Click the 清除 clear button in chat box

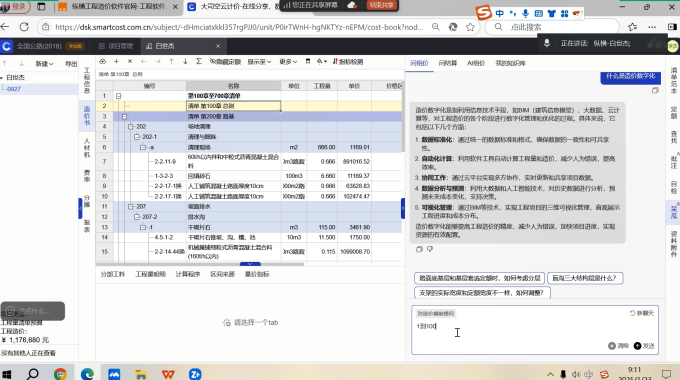point(618,346)
